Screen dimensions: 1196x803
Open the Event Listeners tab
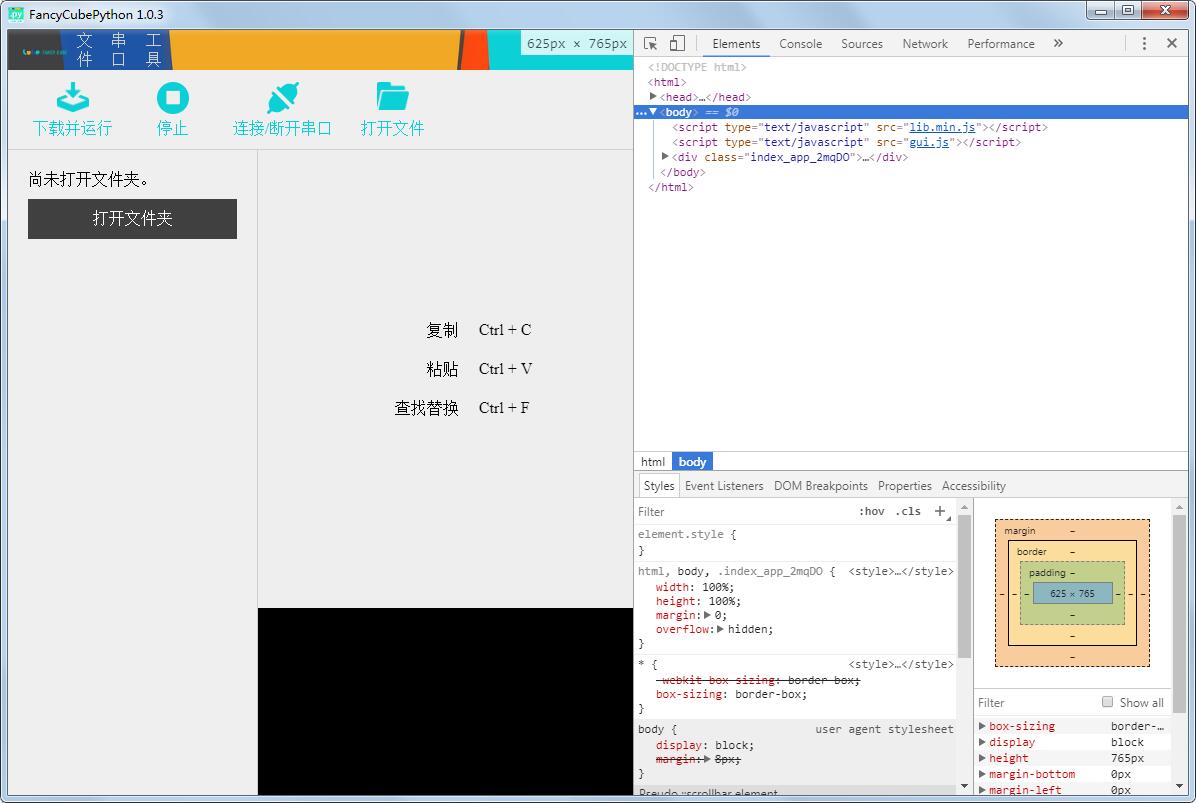coord(724,486)
